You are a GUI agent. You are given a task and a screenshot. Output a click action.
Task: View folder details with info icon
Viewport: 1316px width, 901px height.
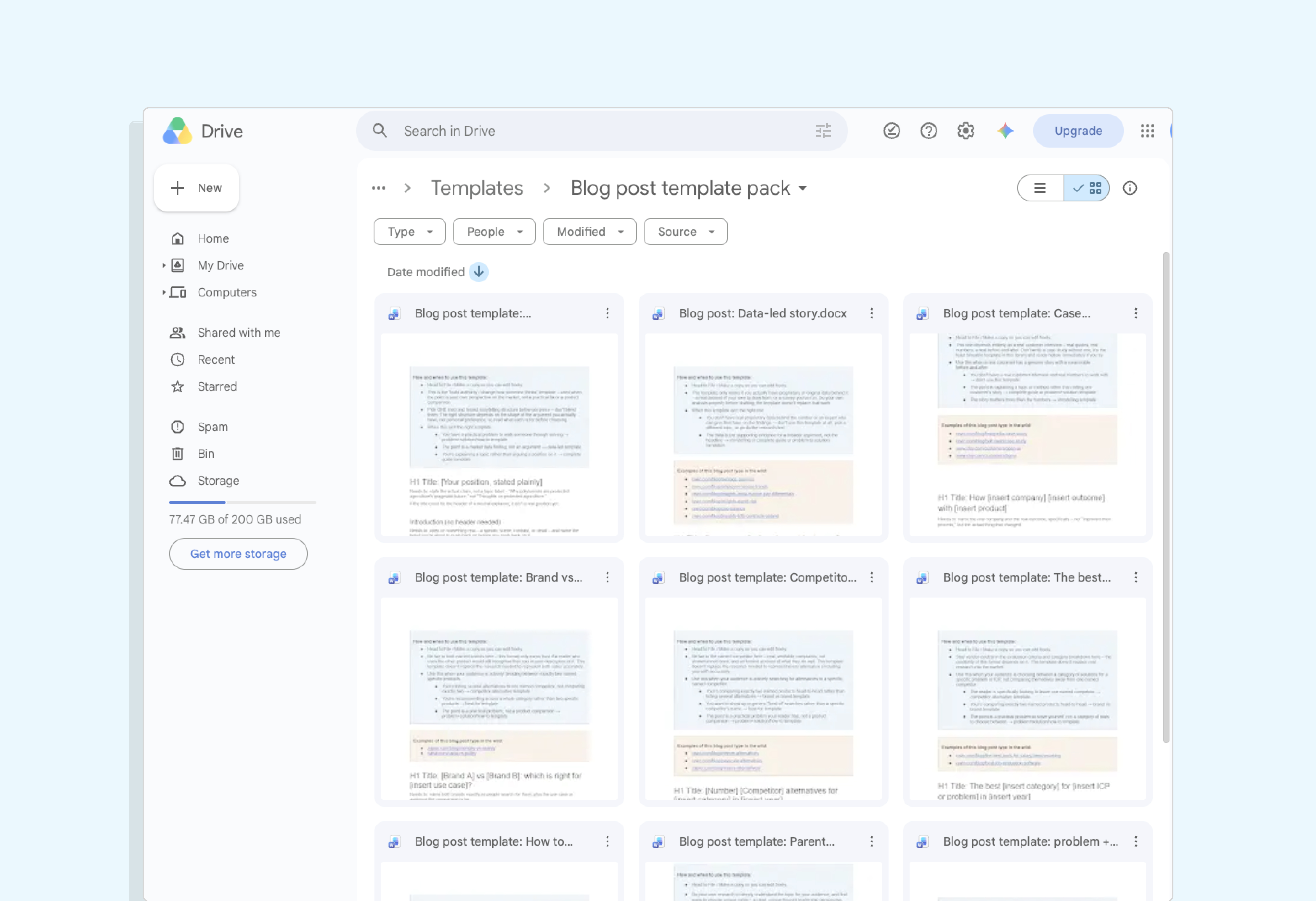[1130, 188]
